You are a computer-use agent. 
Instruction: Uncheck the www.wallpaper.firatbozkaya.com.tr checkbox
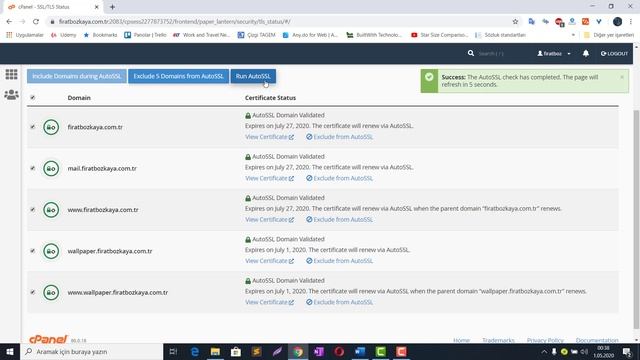[x=33, y=292]
